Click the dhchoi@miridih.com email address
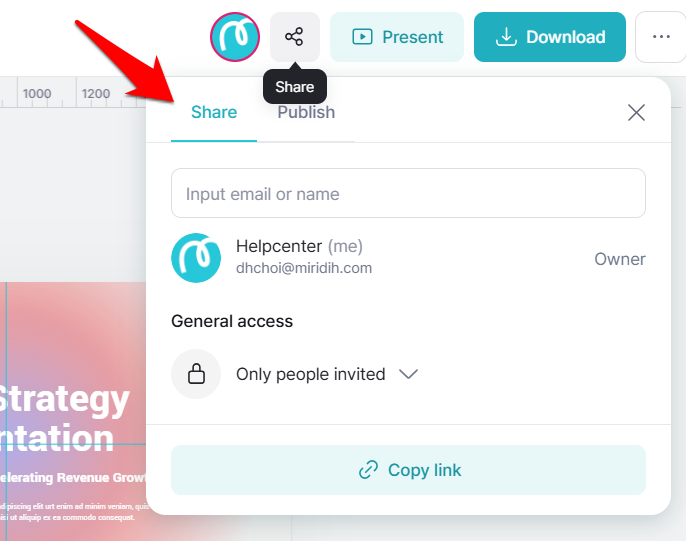The image size is (686, 541). 304,268
